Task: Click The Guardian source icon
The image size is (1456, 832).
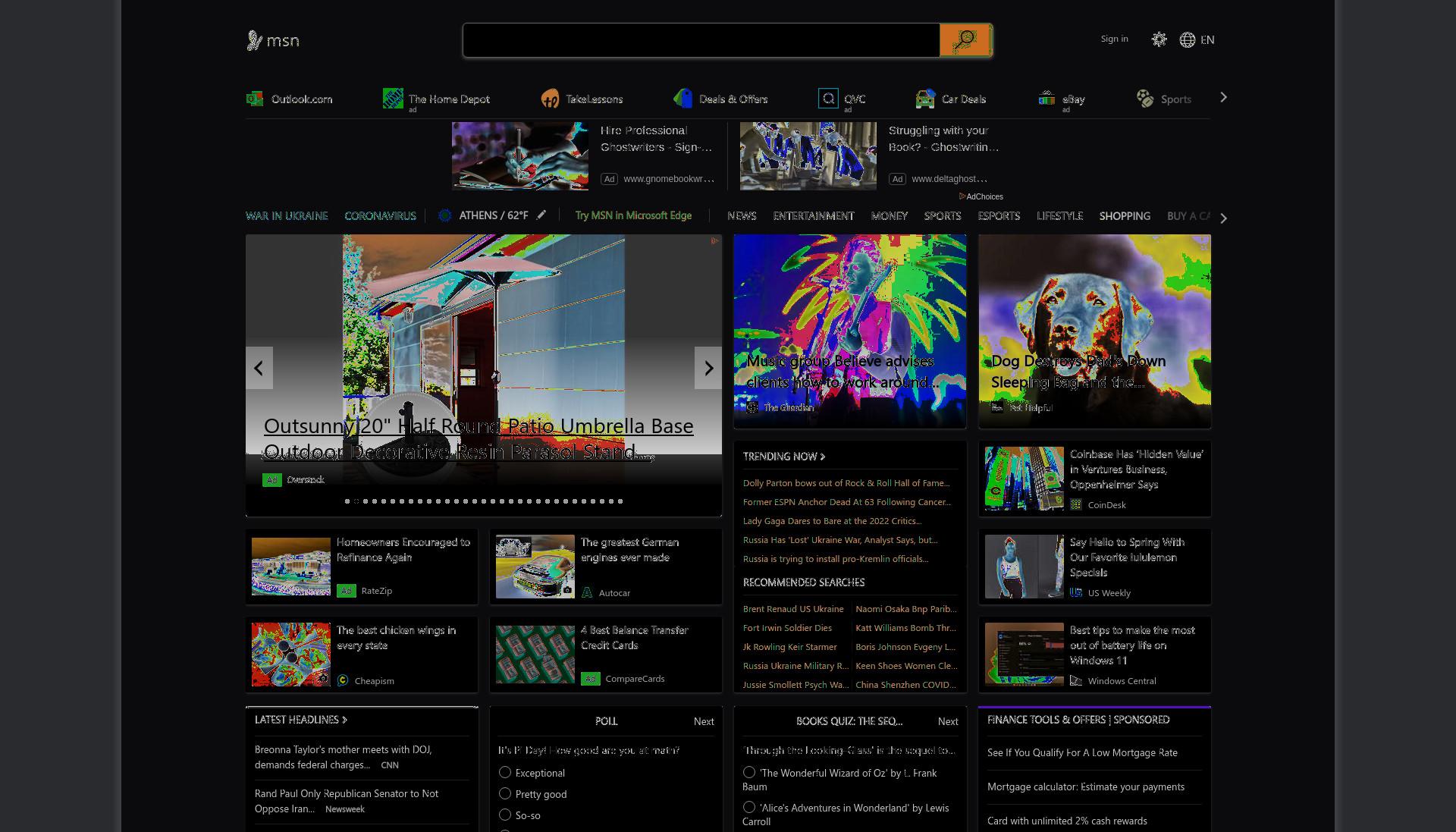Action: pos(752,407)
